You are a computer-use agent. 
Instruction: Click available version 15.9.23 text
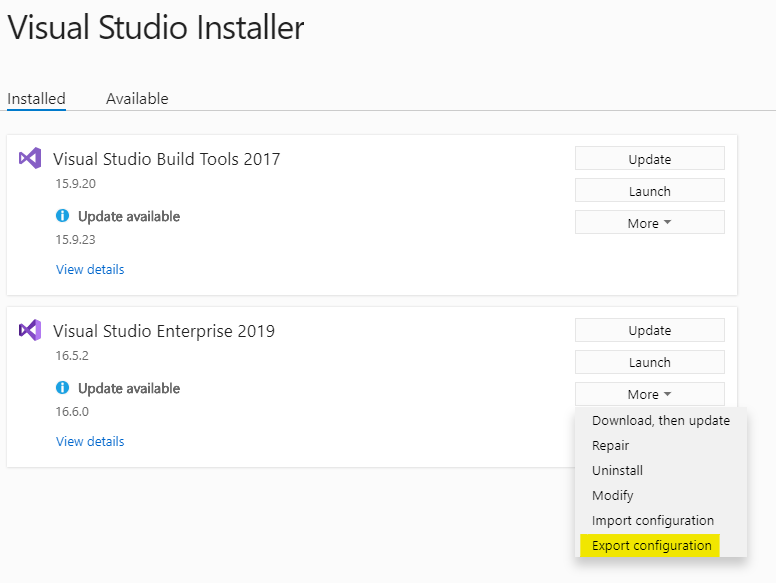pyautogui.click(x=76, y=240)
